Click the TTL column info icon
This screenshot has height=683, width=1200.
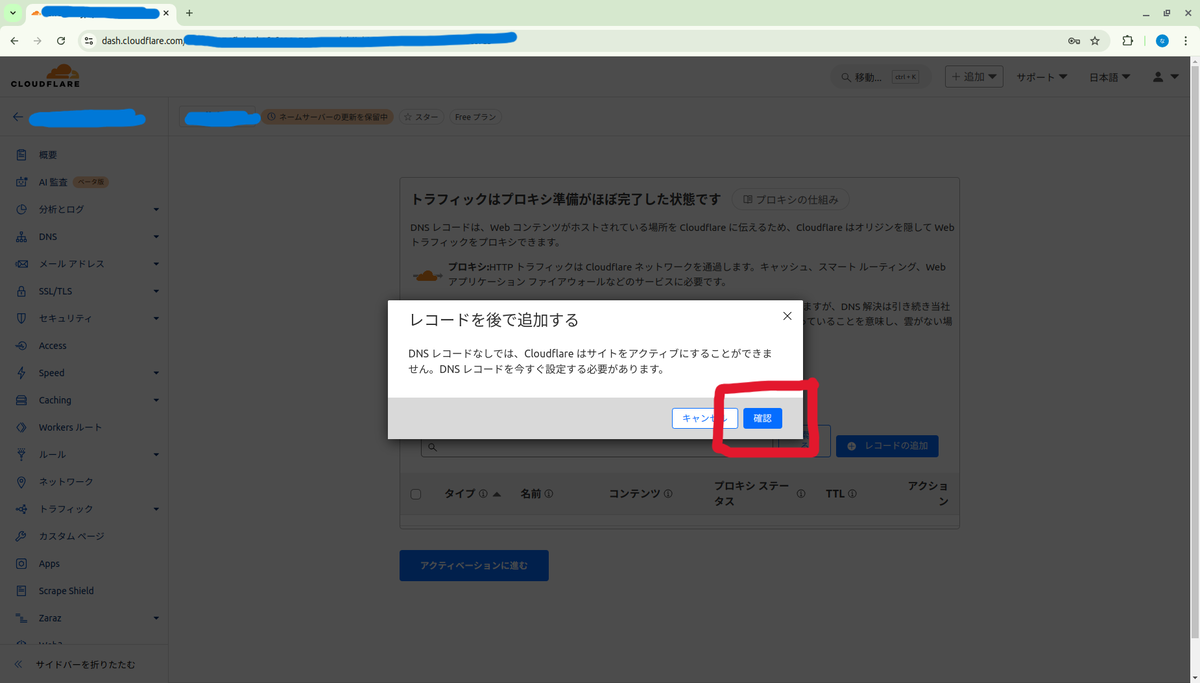pos(852,494)
